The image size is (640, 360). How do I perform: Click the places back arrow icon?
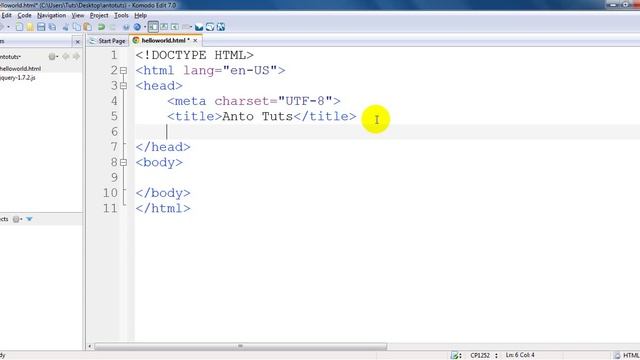click(66, 56)
